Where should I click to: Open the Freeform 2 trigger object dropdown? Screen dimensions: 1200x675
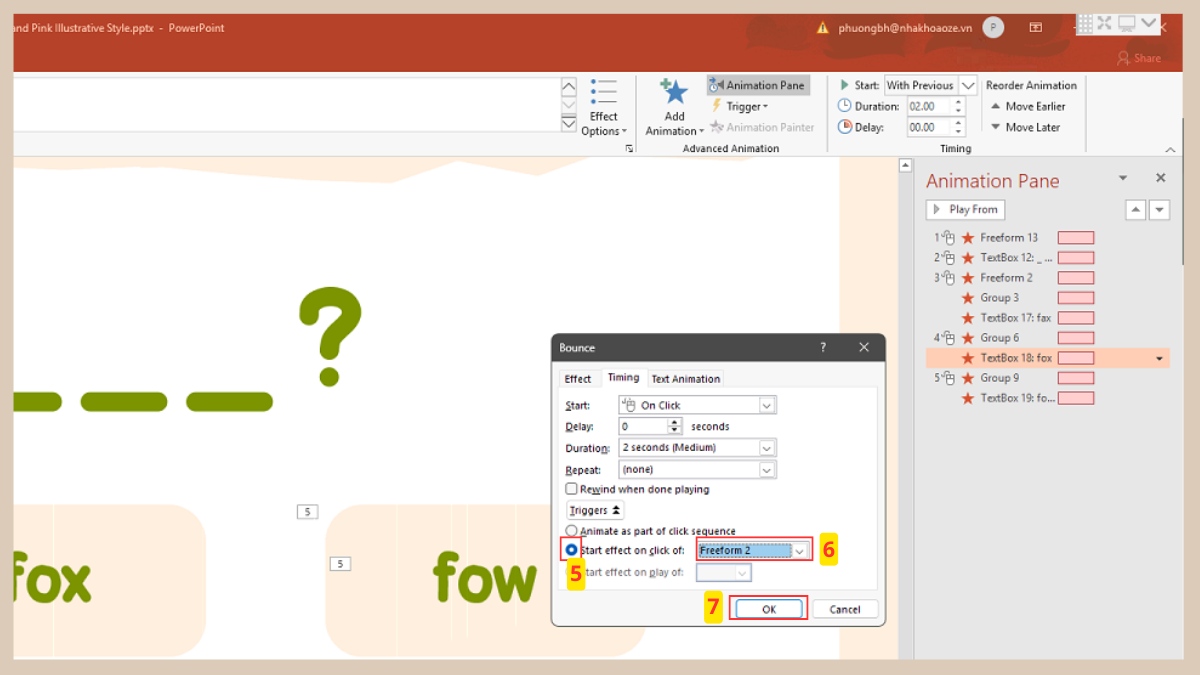pos(799,551)
